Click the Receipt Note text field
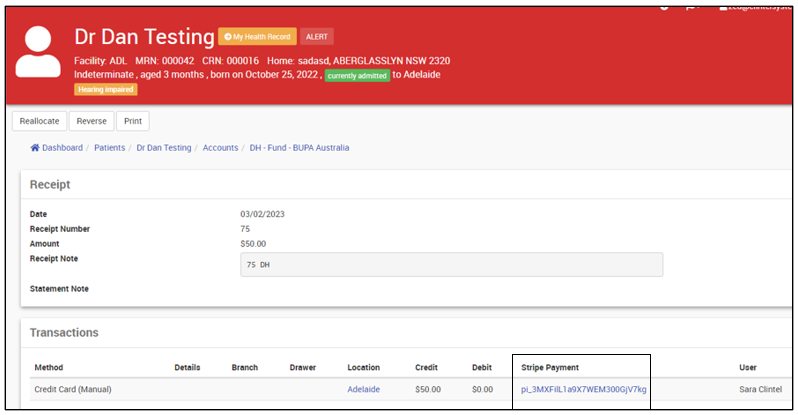 coord(451,265)
